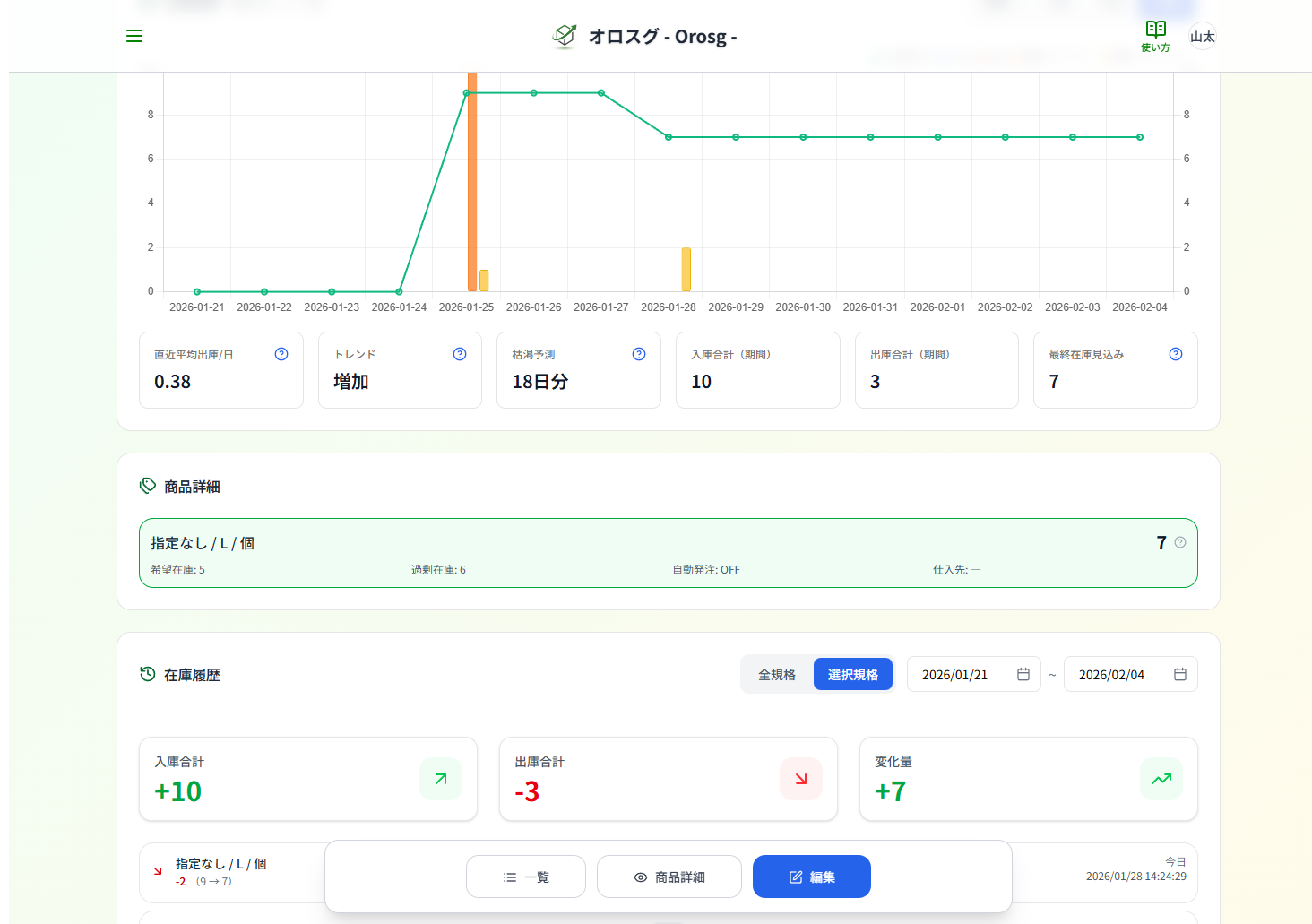Click the Orosg logo icon
The height and width of the screenshot is (924, 1312).
[x=565, y=36]
